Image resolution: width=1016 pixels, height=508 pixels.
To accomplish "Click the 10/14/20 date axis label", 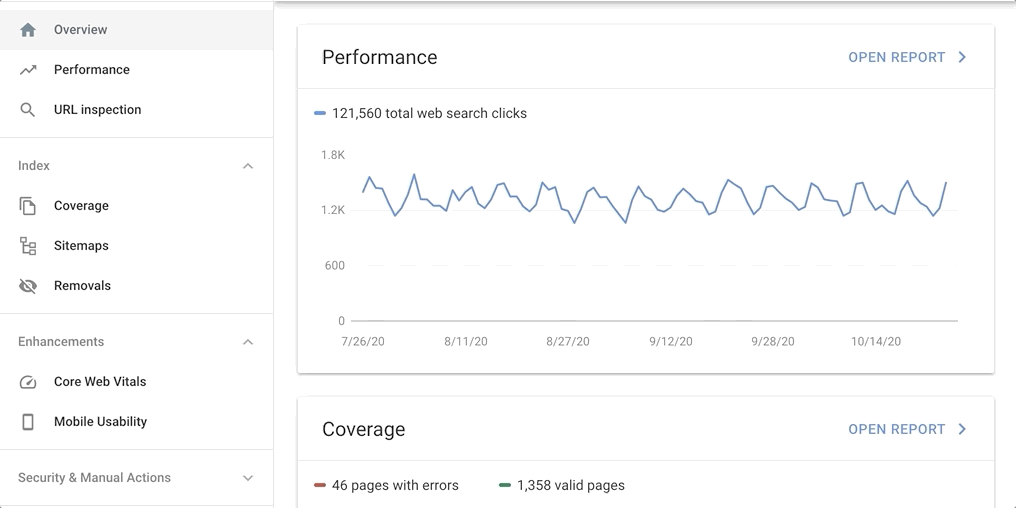I will click(x=876, y=341).
